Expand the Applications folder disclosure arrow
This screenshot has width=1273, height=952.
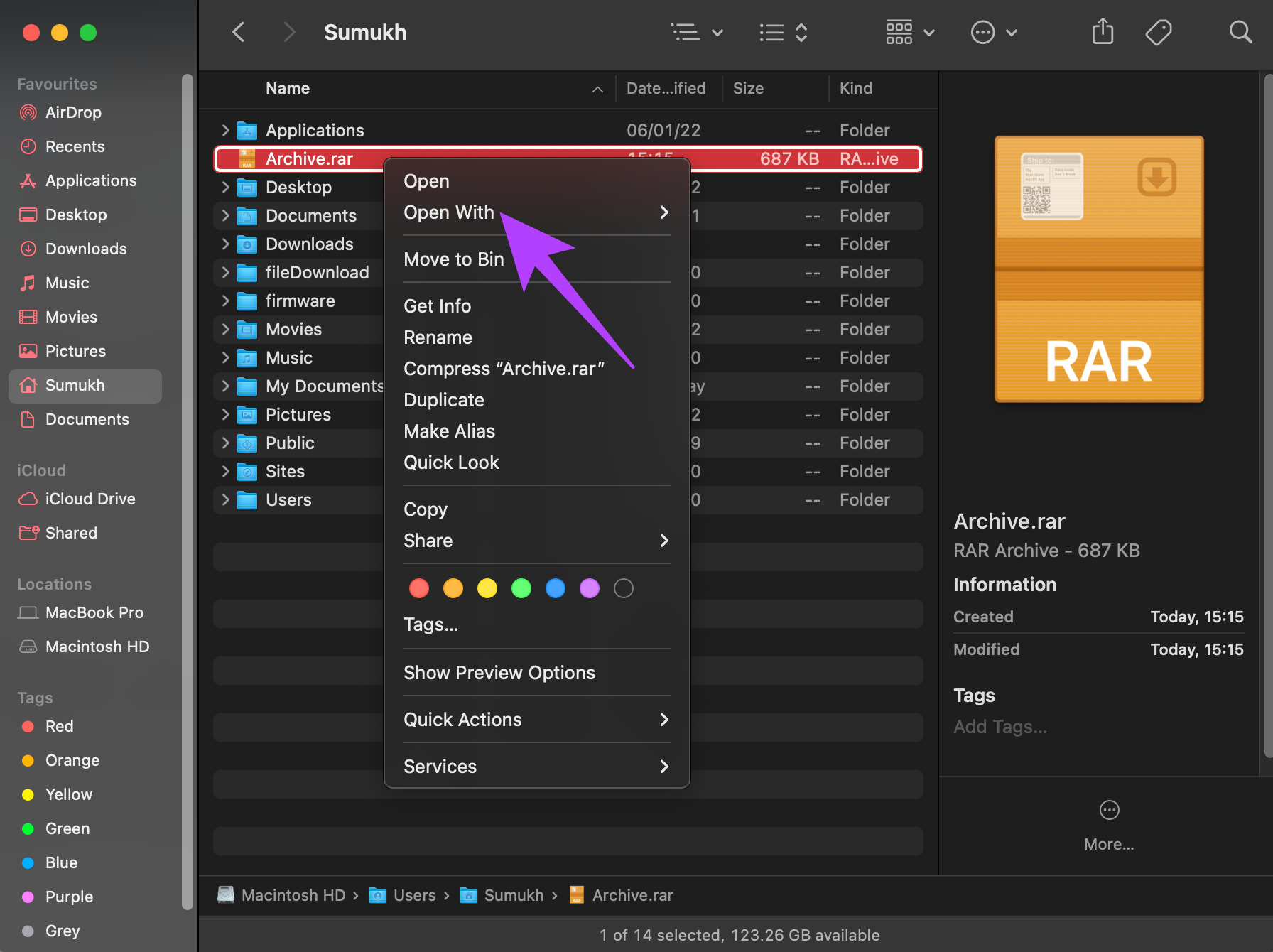point(225,130)
